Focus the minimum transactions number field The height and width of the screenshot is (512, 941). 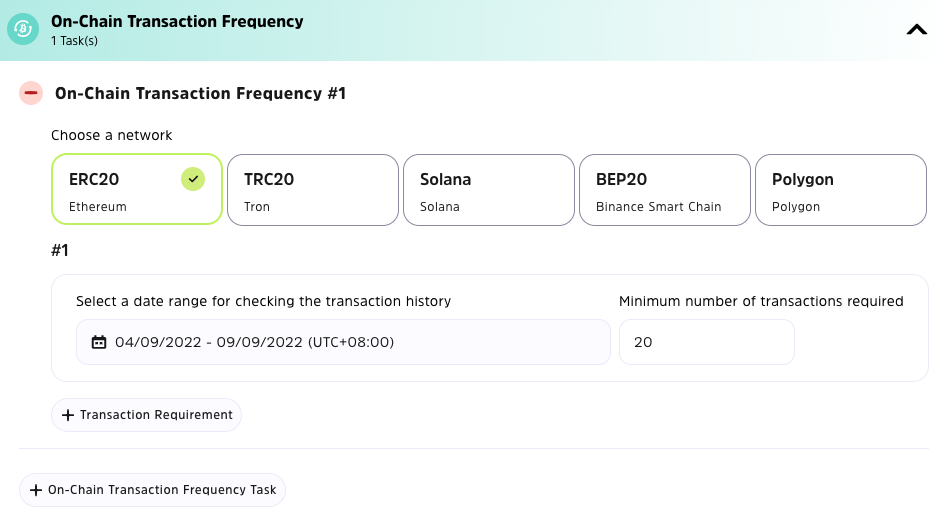click(706, 342)
